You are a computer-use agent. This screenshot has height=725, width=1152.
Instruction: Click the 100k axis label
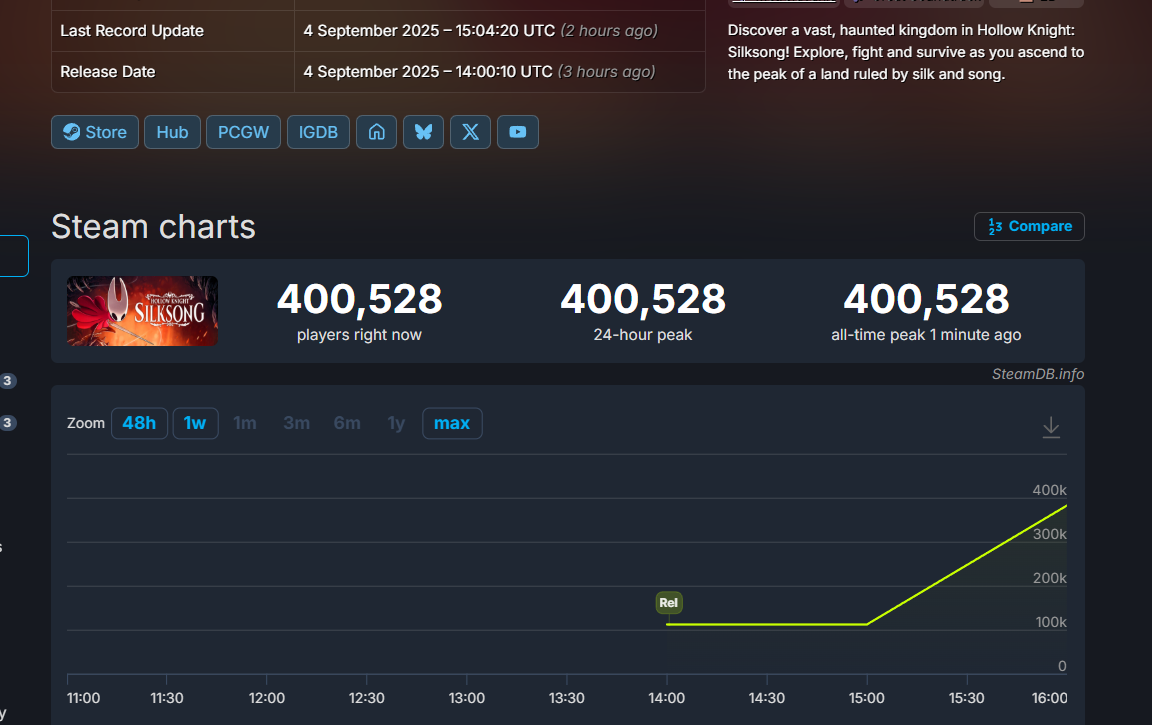pos(1051,622)
